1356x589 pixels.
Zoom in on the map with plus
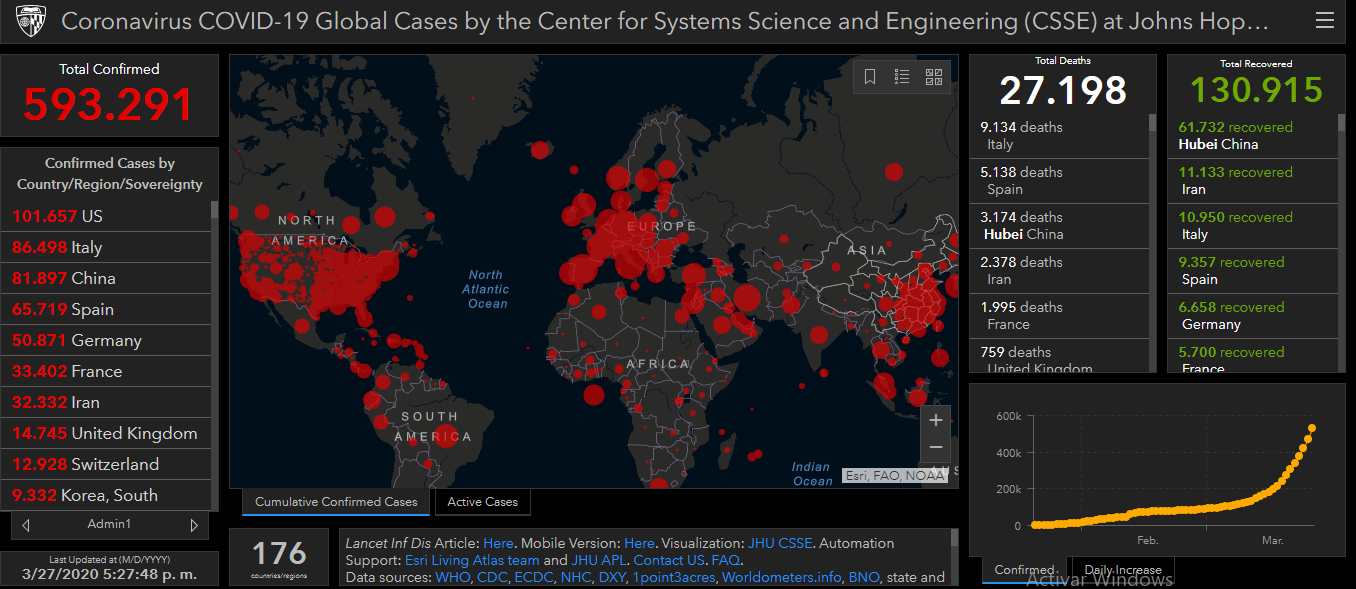coord(936,420)
